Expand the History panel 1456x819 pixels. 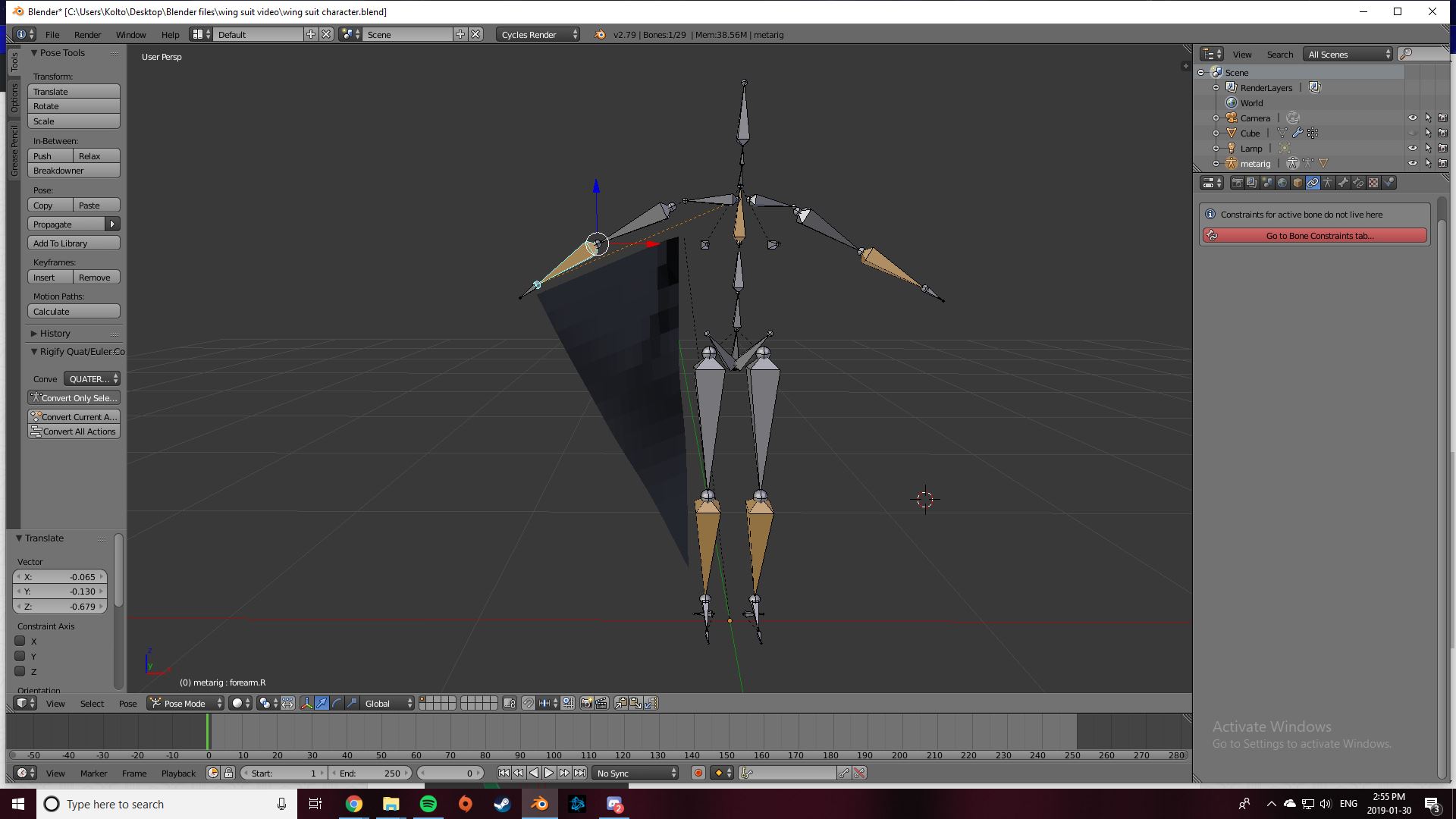53,333
